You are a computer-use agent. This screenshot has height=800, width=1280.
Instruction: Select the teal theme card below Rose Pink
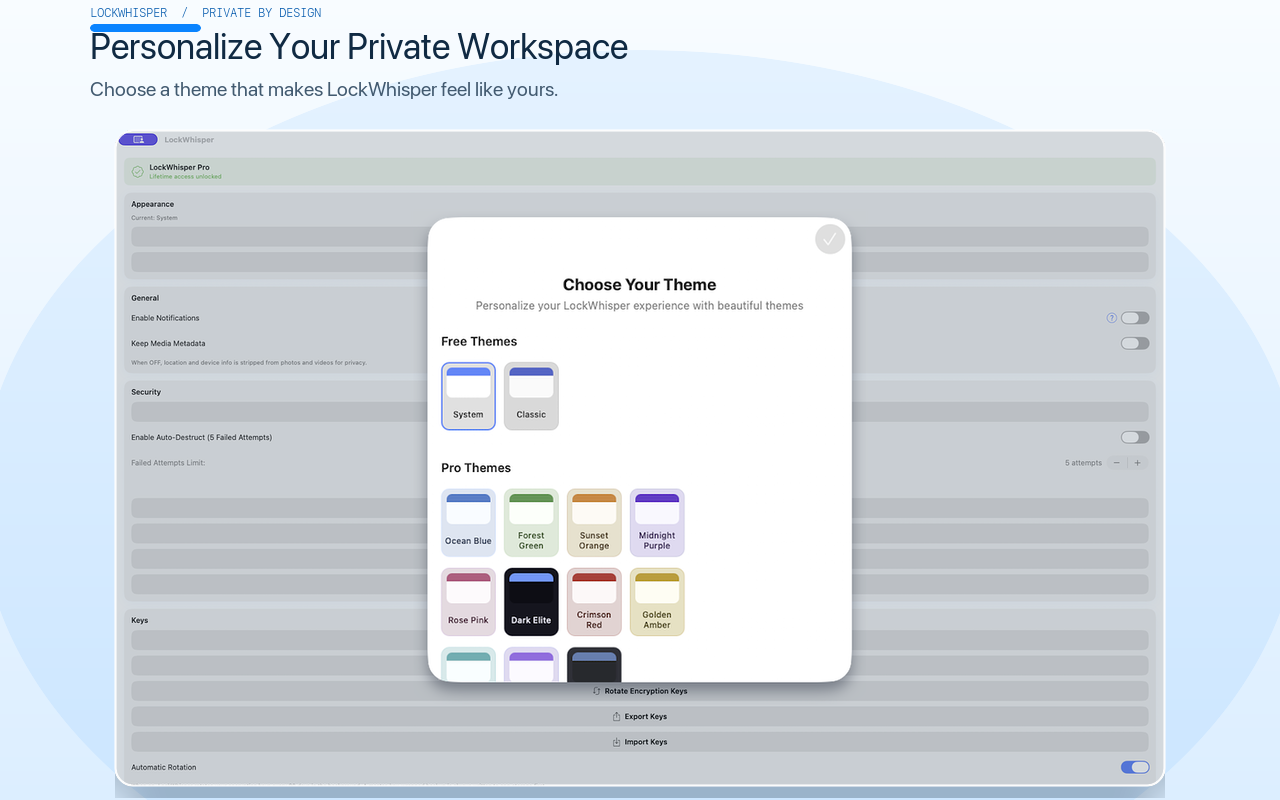468,665
